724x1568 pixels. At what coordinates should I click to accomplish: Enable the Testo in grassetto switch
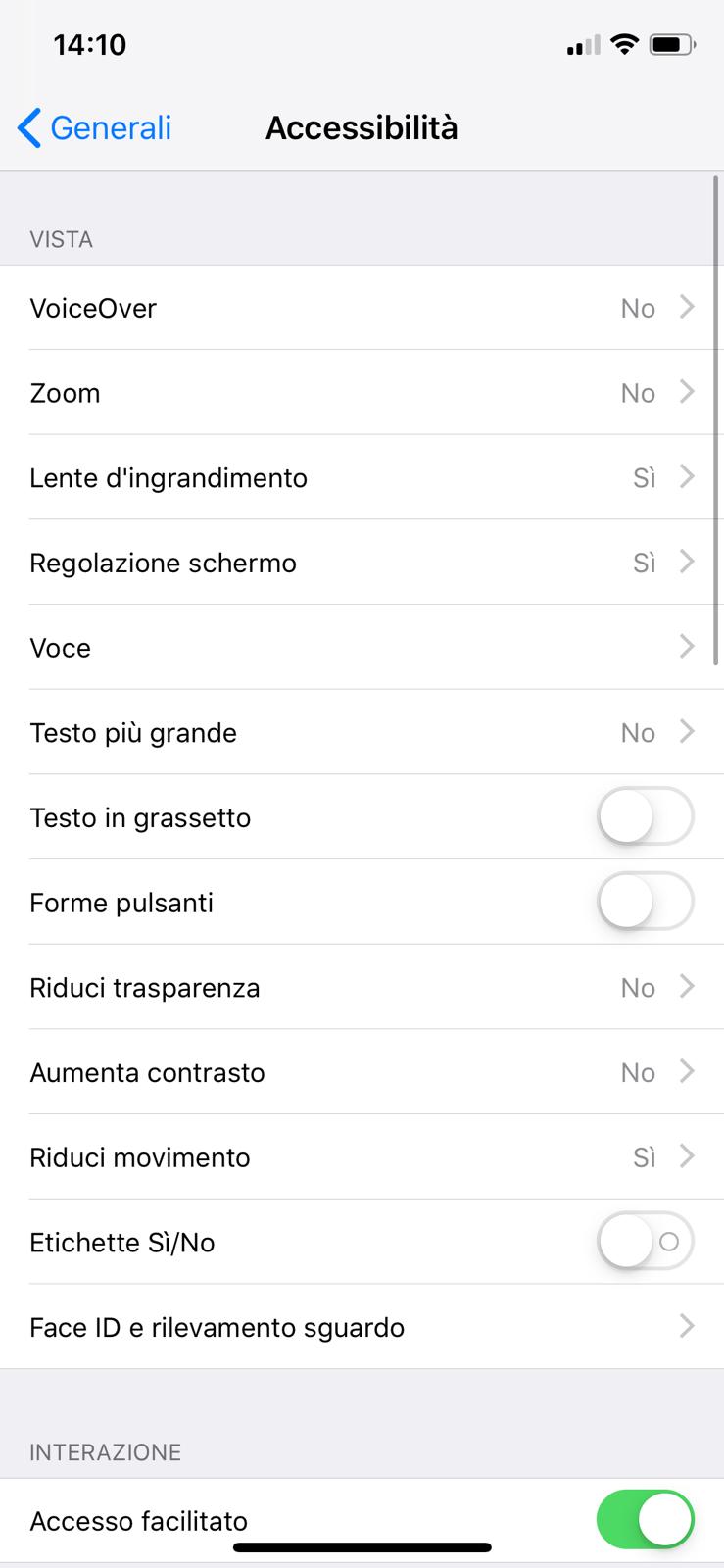(645, 816)
